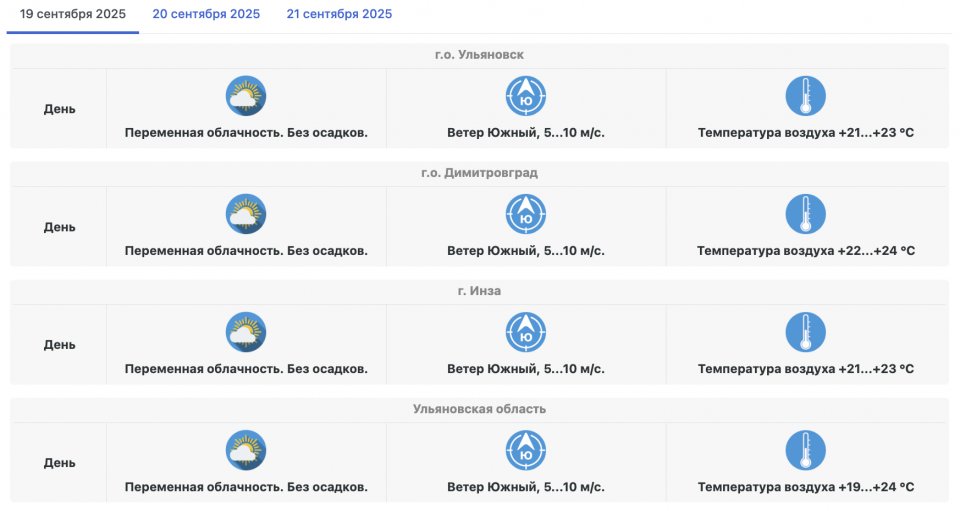The width and height of the screenshot is (960, 511).
Task: Click the partly cloudy icon for Димитровград
Action: click(x=246, y=214)
